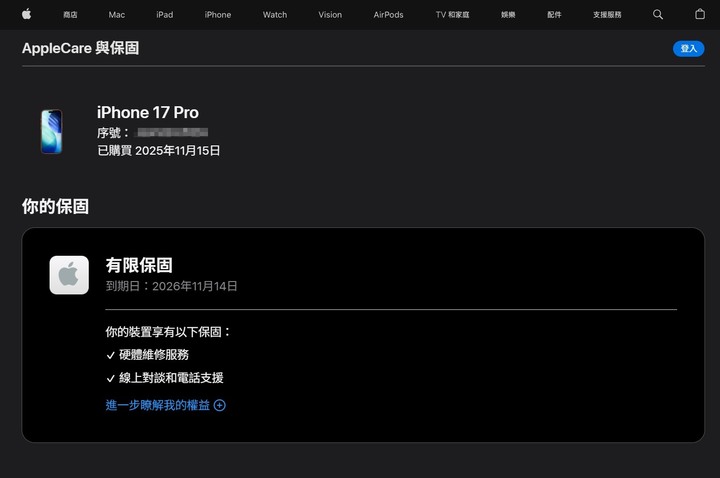Open the Mac menu item
Viewport: 720px width, 478px height.
(117, 15)
